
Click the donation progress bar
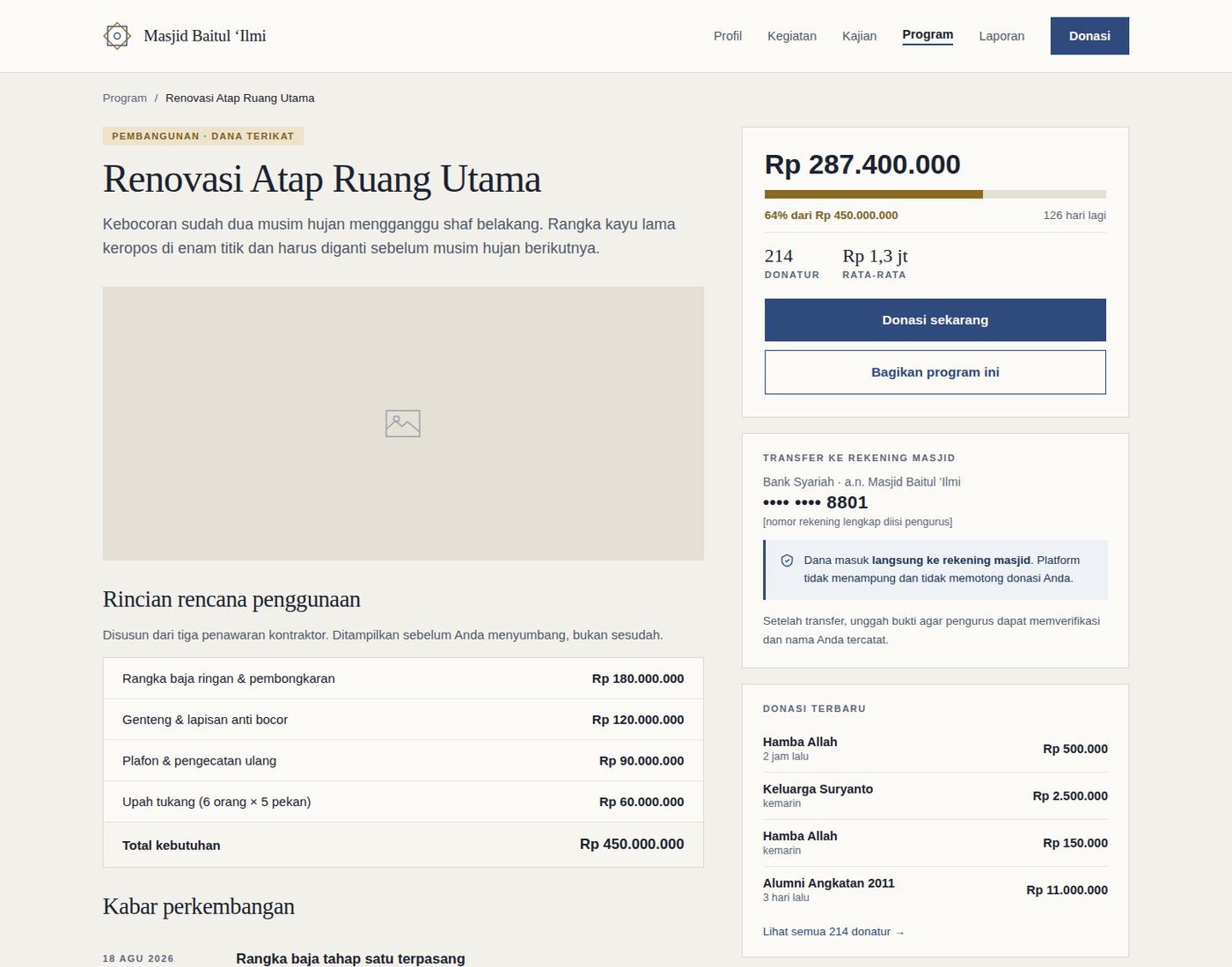click(935, 194)
